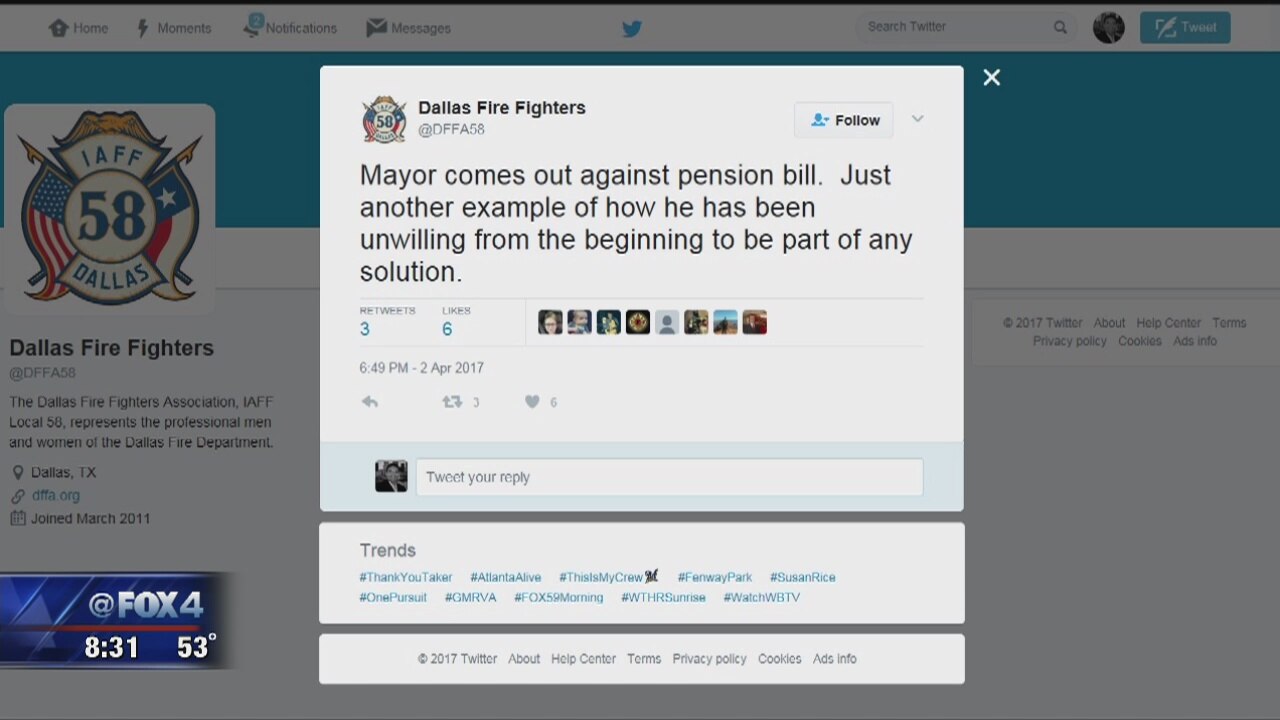This screenshot has height=720, width=1280.
Task: Click the Dallas Fire Fighters tweet avatar
Action: coord(384,119)
